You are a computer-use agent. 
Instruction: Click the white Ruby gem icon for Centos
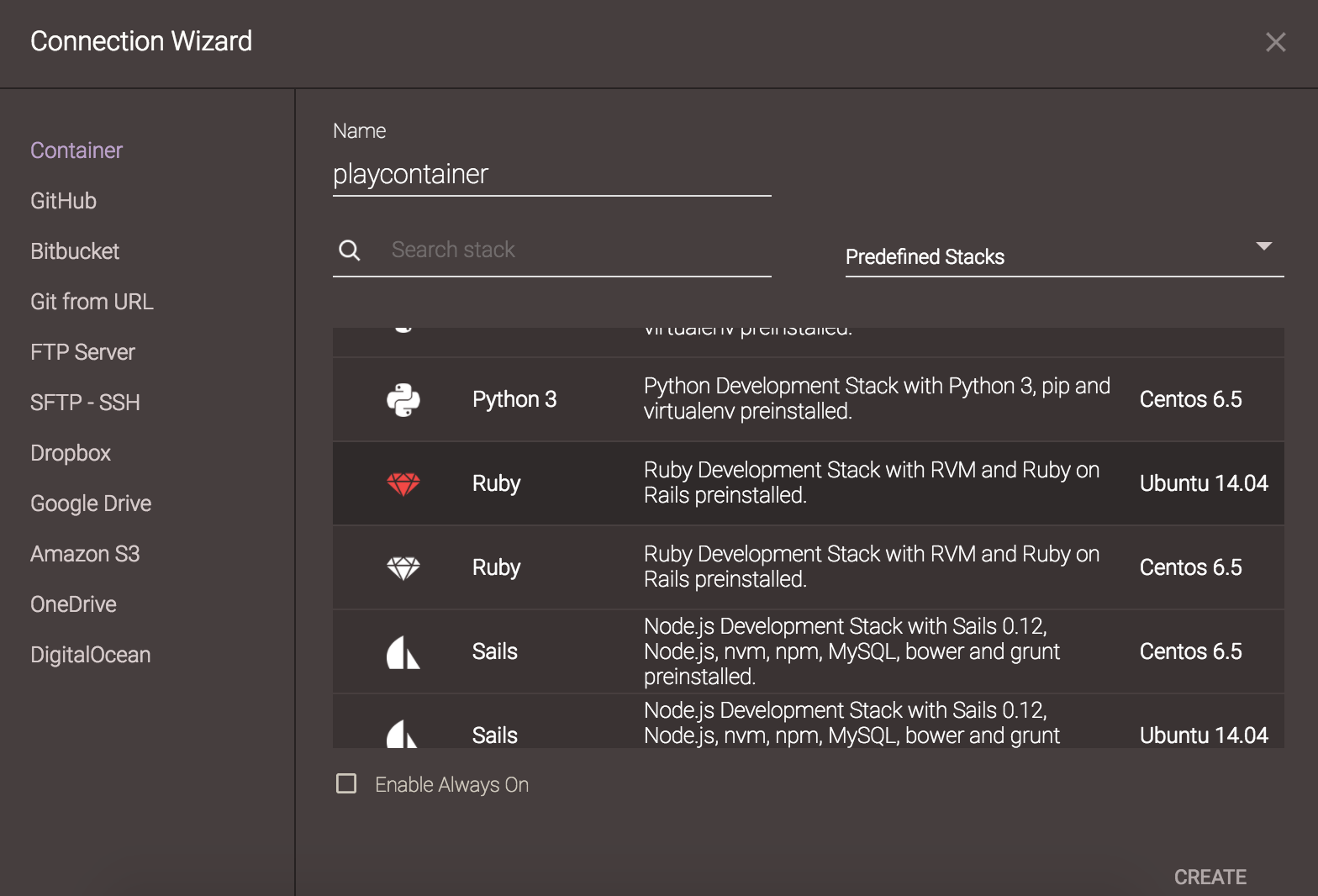click(403, 568)
